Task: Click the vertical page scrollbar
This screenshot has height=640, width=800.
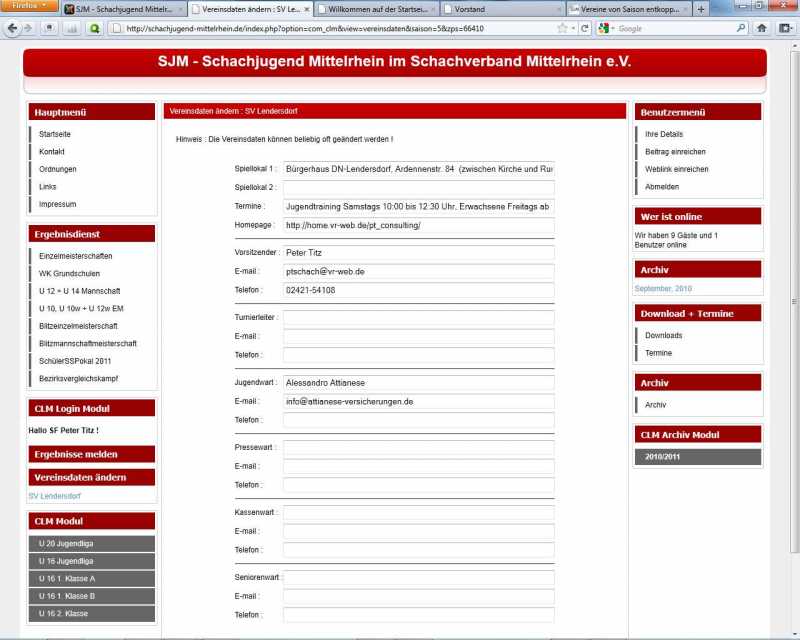Action: click(x=794, y=300)
